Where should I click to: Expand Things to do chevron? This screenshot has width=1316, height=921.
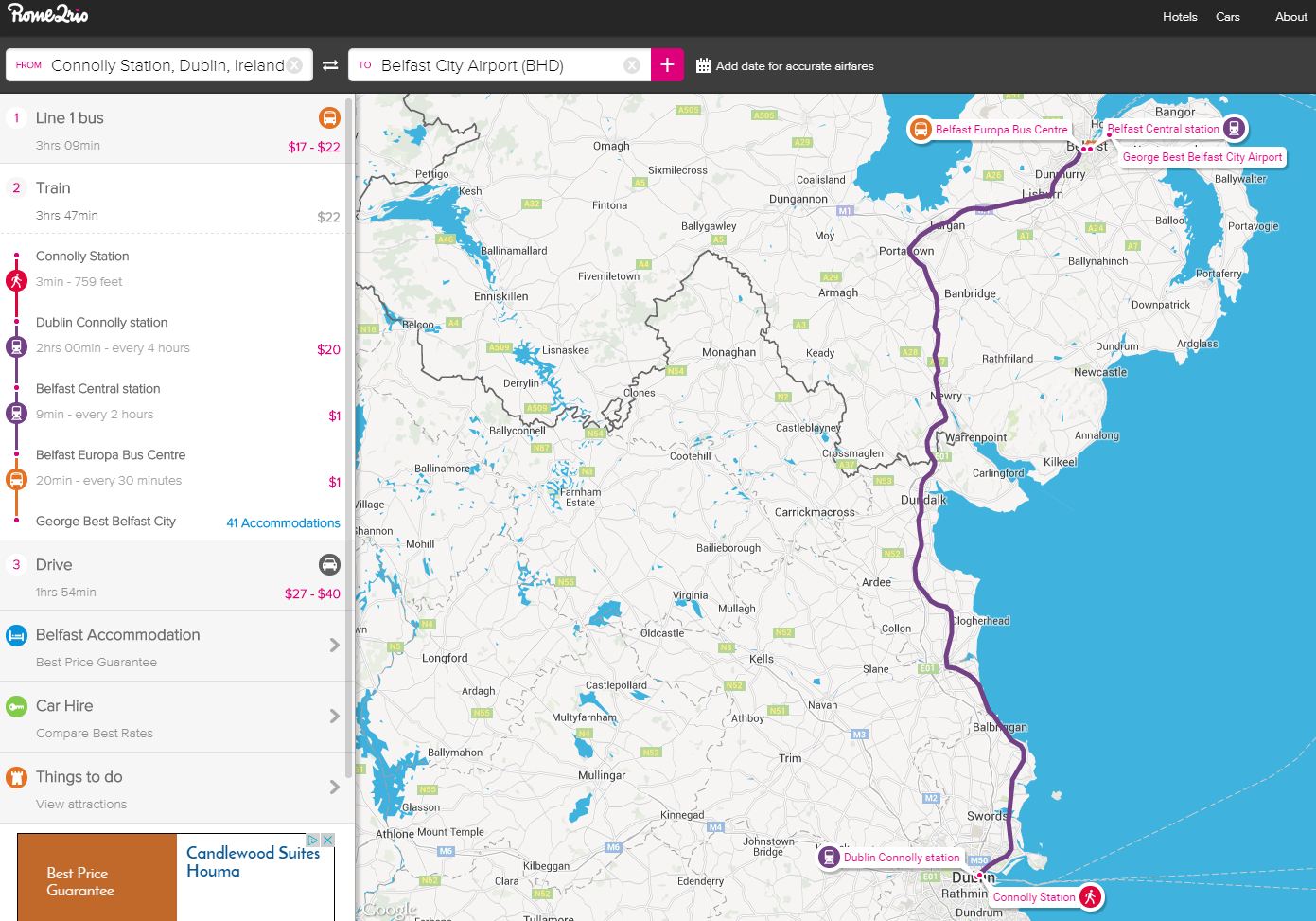[x=334, y=788]
